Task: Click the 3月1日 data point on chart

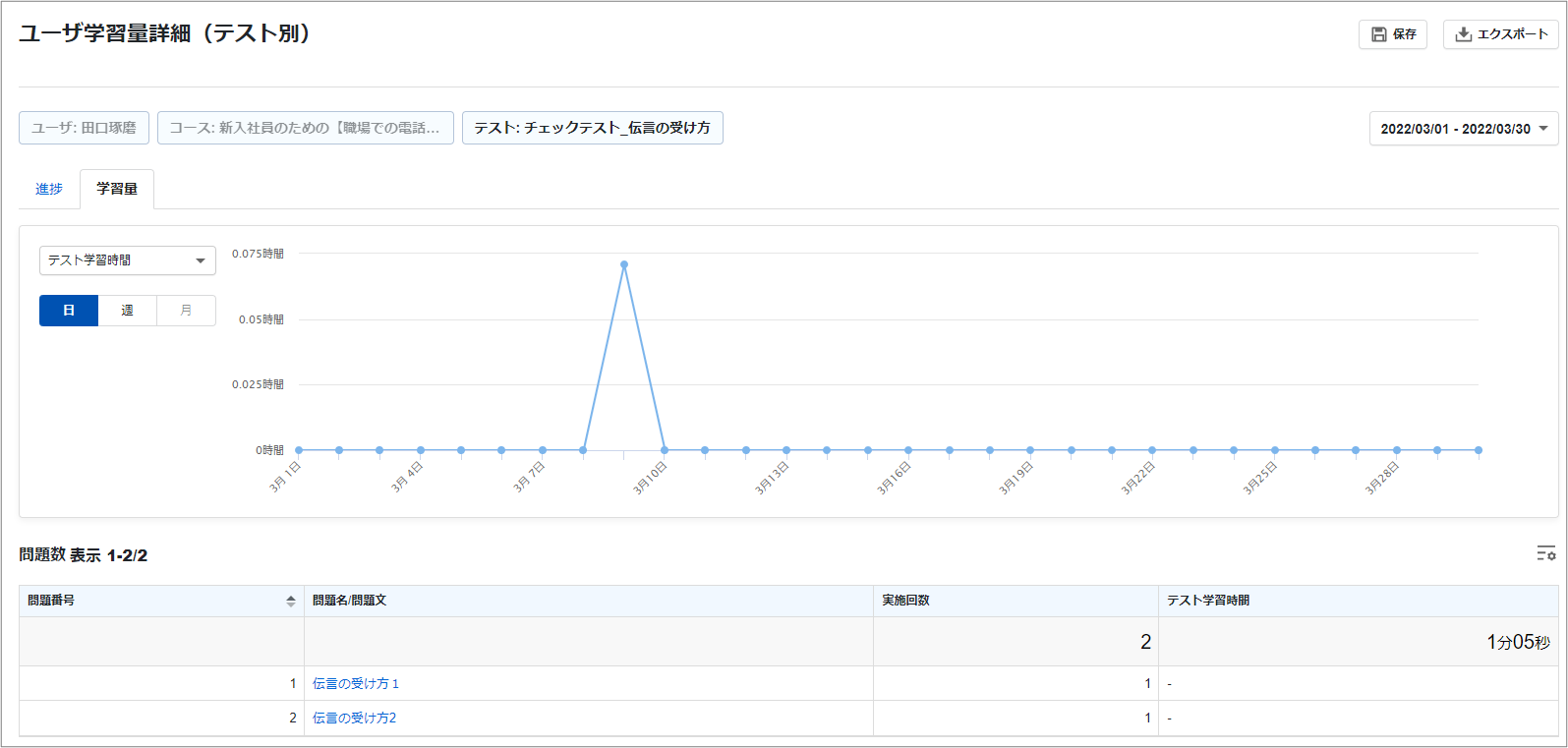Action: point(299,450)
